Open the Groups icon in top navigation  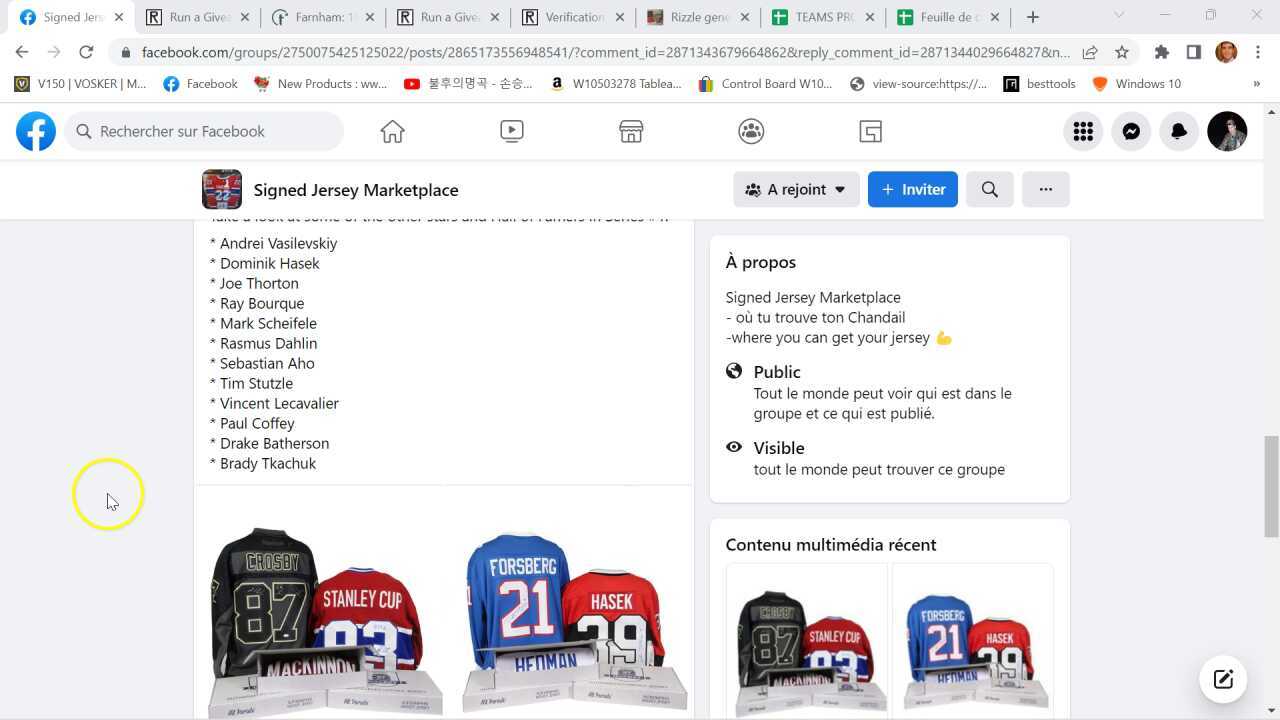pos(751,131)
